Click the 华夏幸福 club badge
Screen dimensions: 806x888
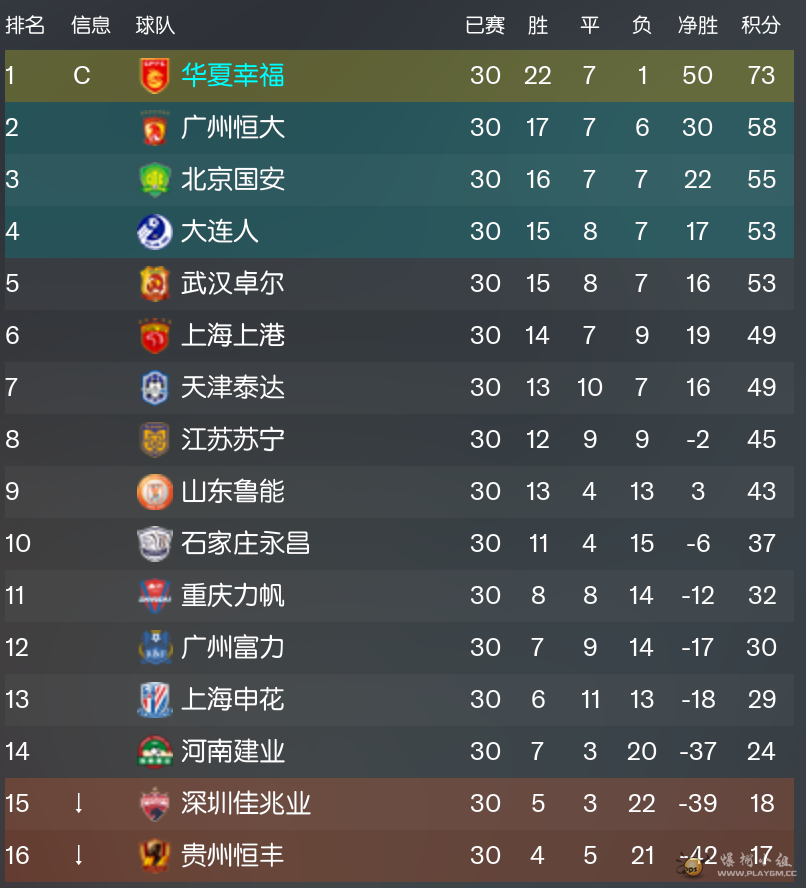point(155,76)
